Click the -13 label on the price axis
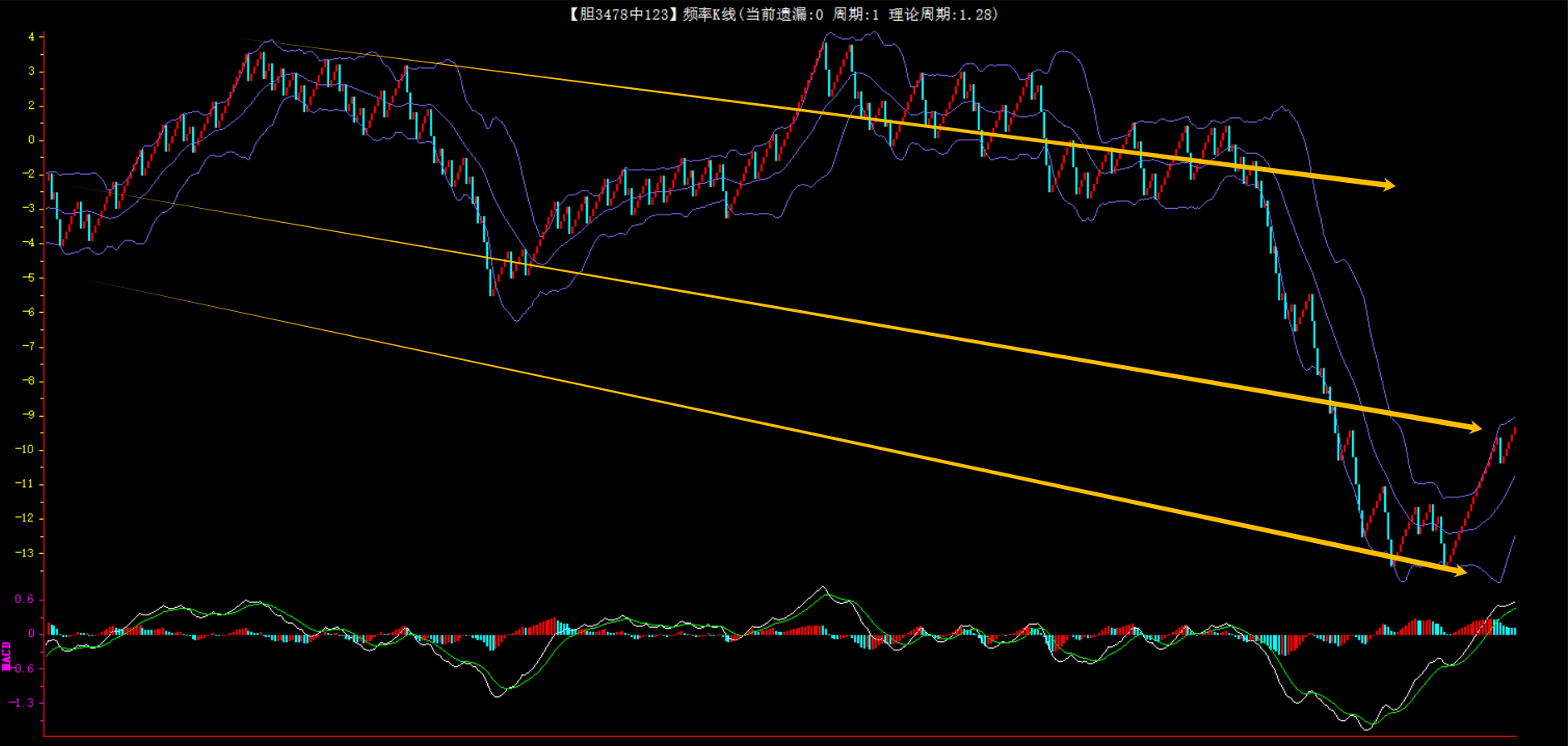 [25, 552]
